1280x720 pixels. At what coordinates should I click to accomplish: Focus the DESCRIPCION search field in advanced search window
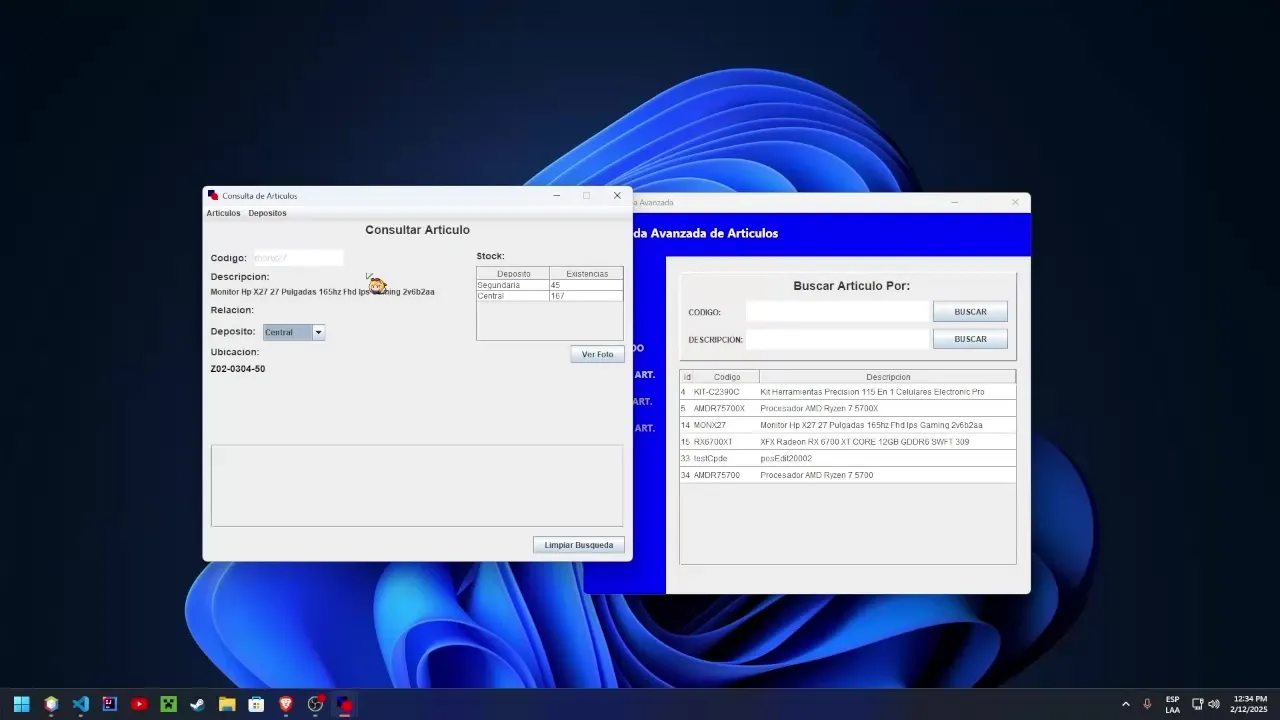point(838,339)
